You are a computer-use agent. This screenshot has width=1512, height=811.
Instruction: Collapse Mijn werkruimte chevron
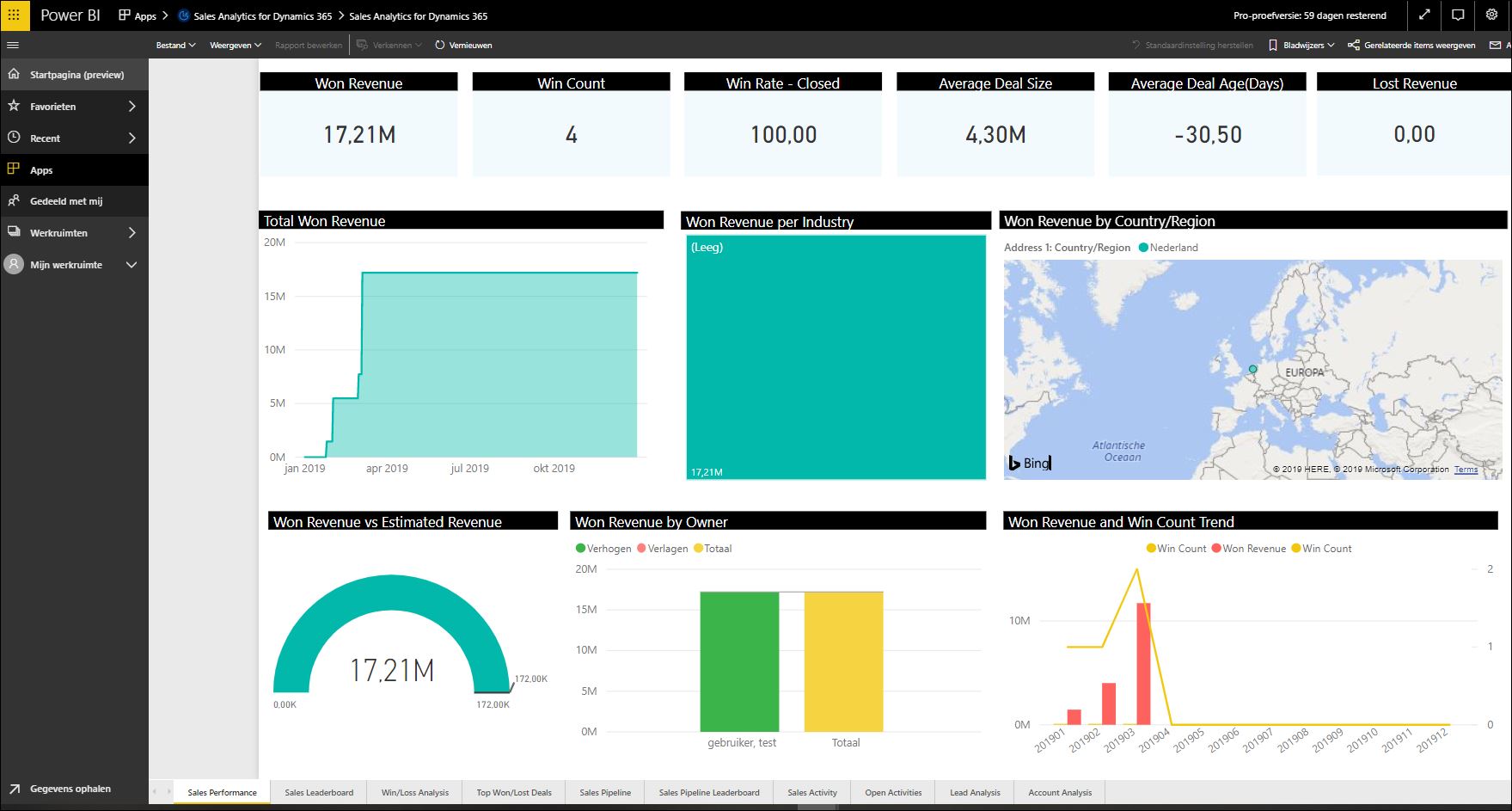click(131, 264)
